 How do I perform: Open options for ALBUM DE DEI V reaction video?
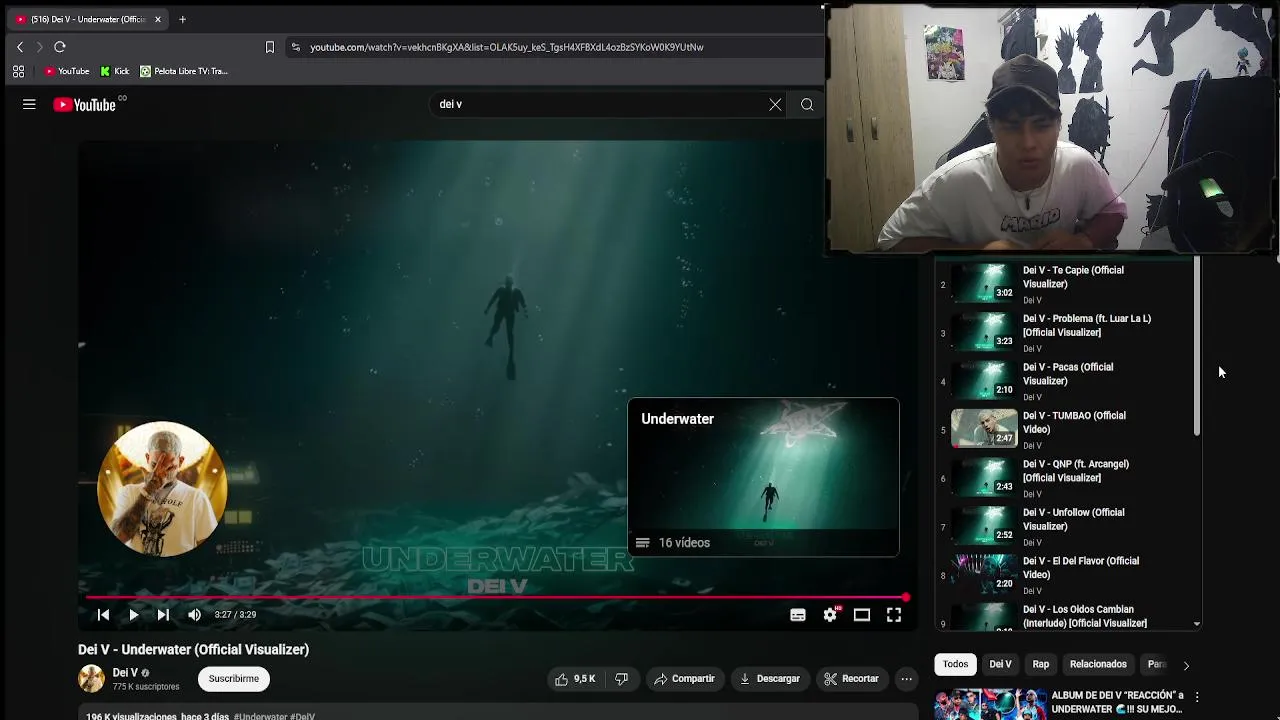click(1196, 697)
